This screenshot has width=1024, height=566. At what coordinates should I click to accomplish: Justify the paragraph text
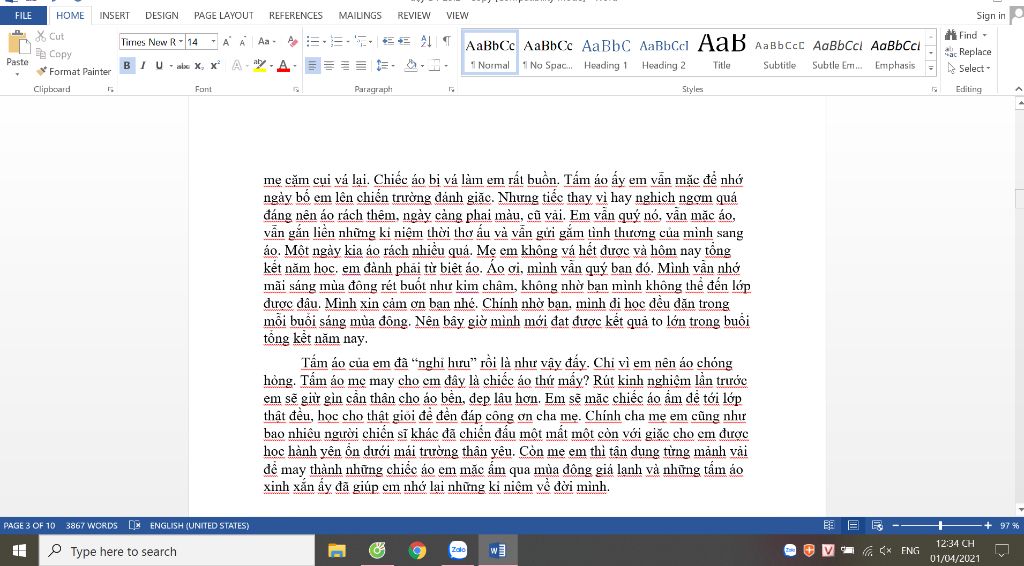[x=360, y=65]
